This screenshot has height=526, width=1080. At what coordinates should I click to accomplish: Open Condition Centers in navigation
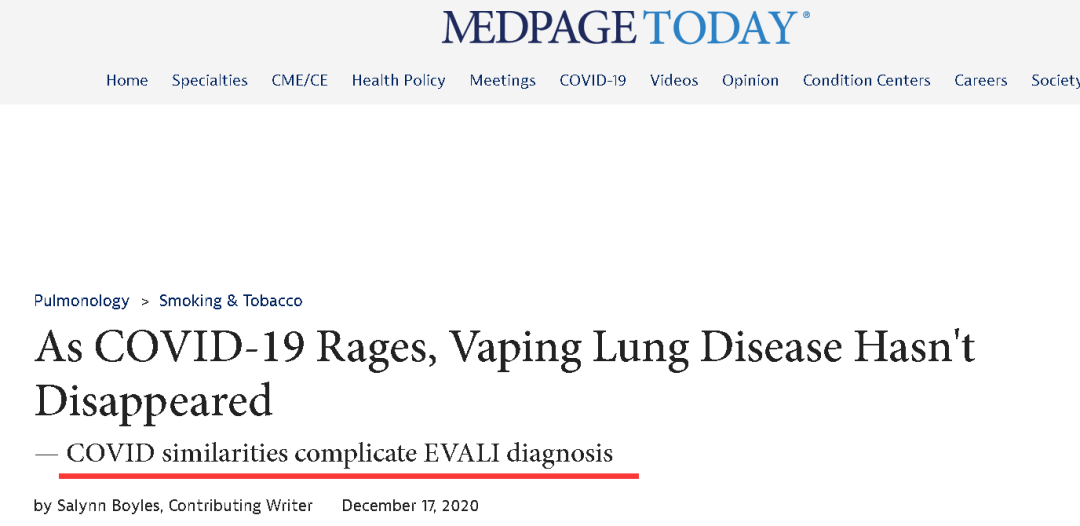pyautogui.click(x=866, y=81)
